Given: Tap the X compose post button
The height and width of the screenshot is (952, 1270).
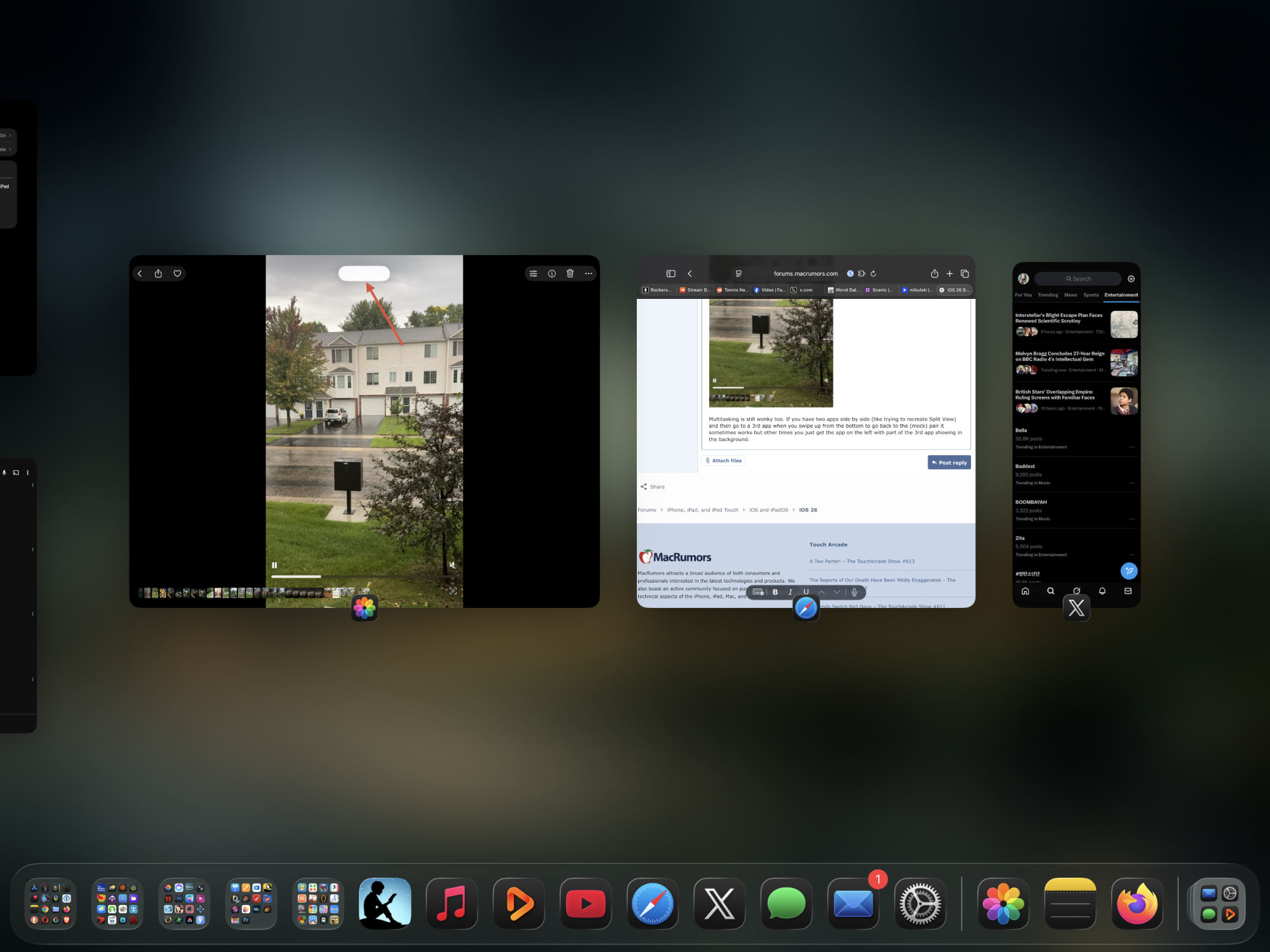Looking at the screenshot, I should click(1128, 571).
